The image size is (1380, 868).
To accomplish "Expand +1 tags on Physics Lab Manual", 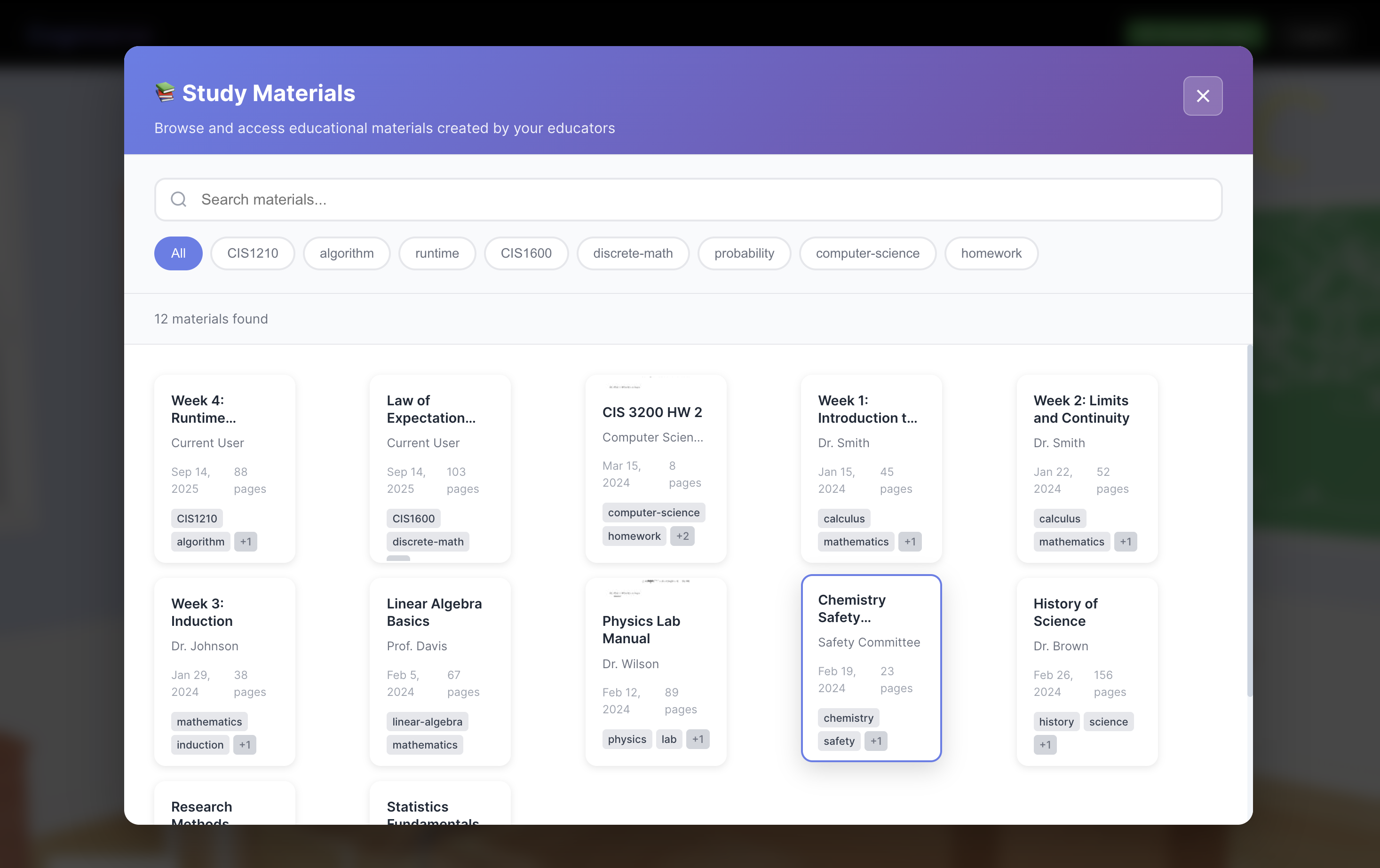I will point(698,739).
